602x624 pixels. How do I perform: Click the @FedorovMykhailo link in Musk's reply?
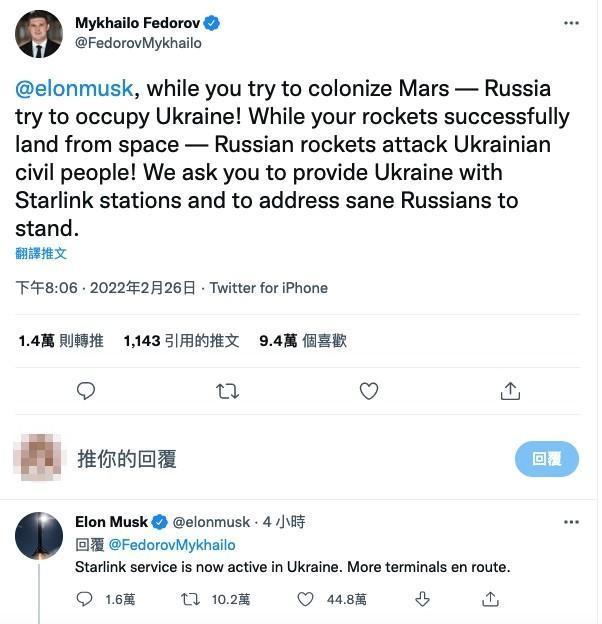(171, 545)
